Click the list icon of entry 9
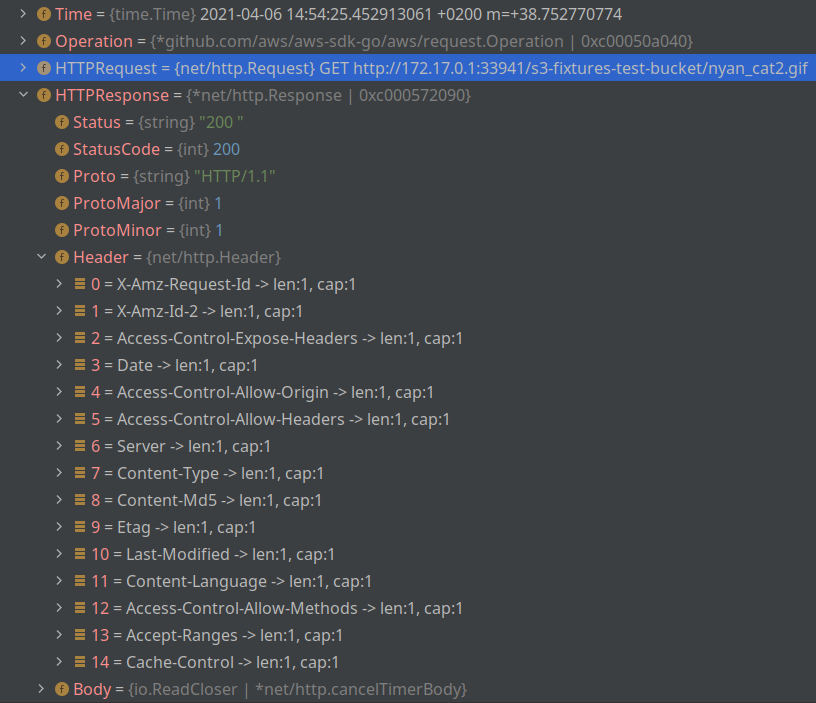This screenshot has height=703, width=816. tap(80, 527)
